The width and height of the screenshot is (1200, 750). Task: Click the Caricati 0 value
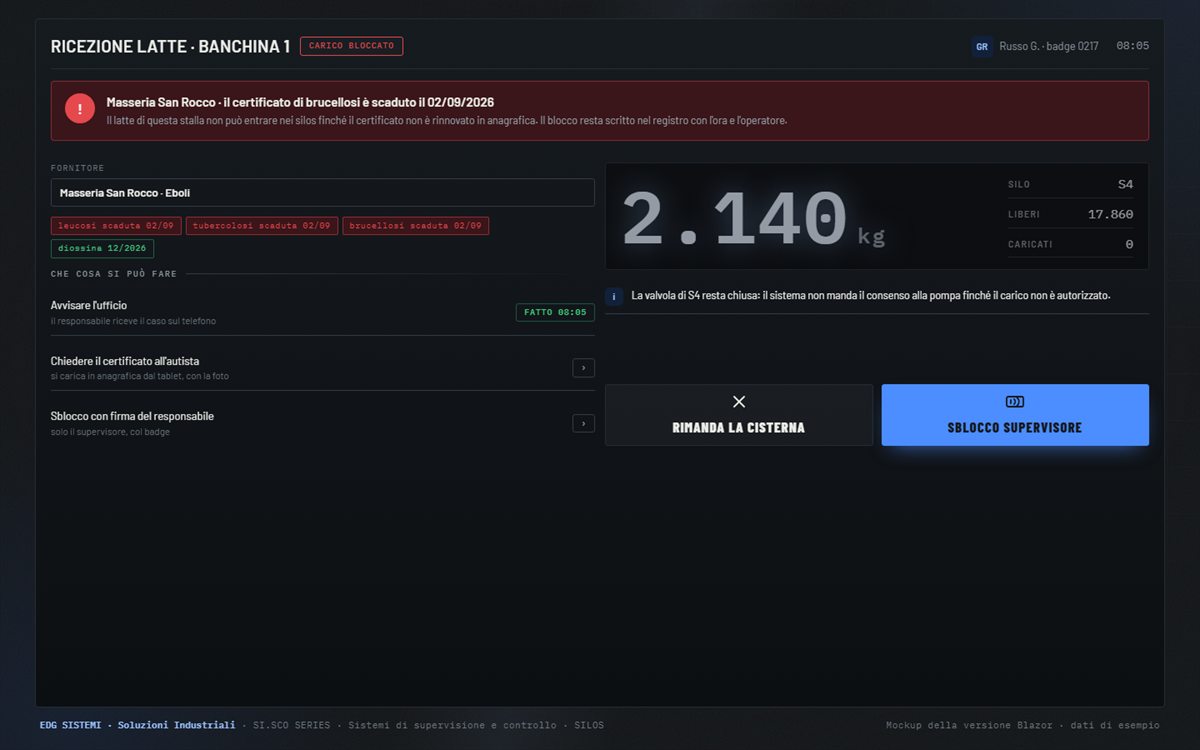tap(1129, 244)
